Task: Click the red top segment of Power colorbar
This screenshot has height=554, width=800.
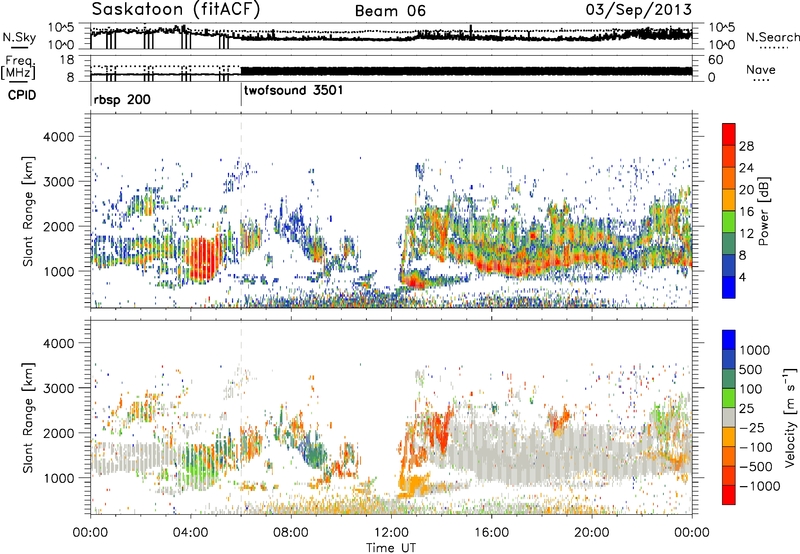Action: [729, 135]
